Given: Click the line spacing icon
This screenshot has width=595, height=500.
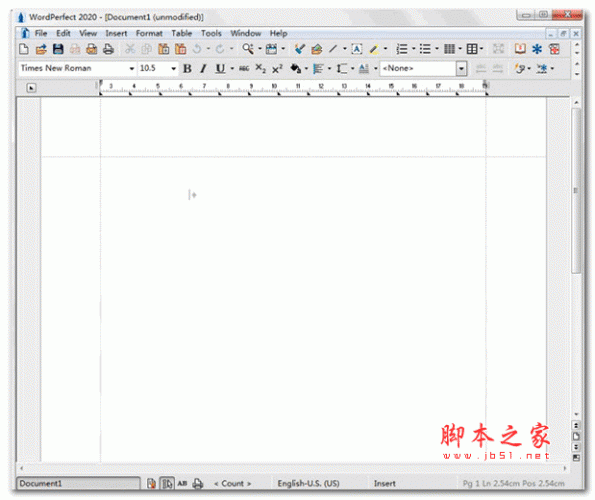Looking at the screenshot, I should click(x=342, y=69).
